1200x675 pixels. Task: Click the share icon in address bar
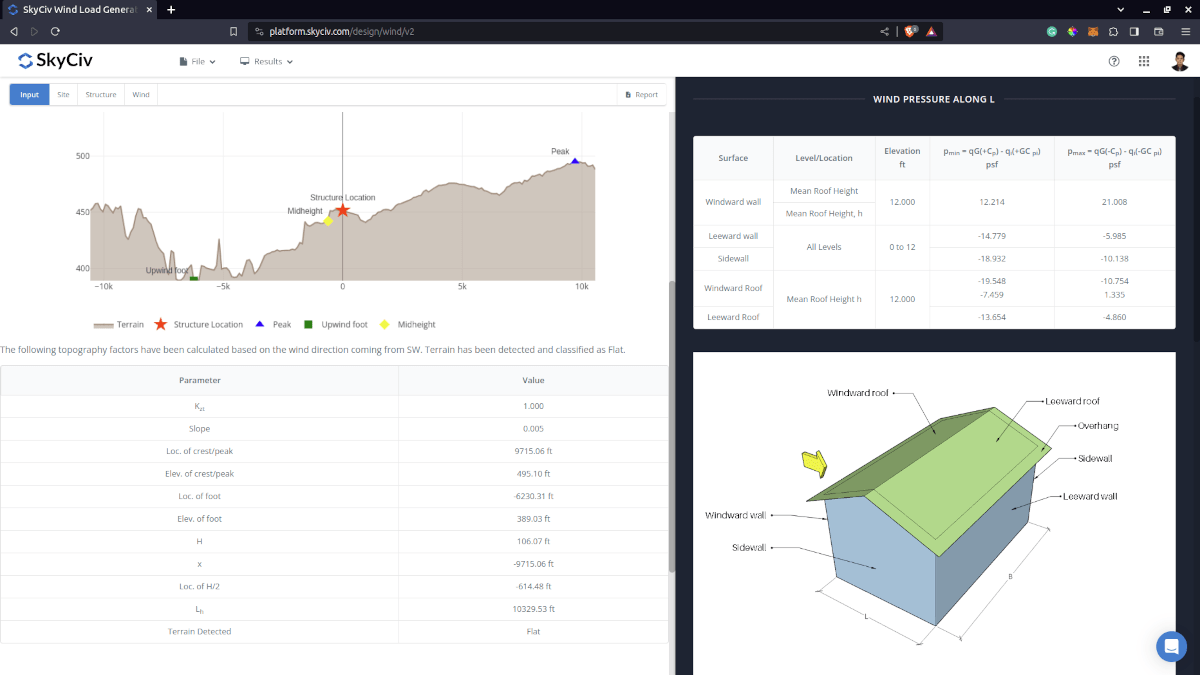pos(884,31)
